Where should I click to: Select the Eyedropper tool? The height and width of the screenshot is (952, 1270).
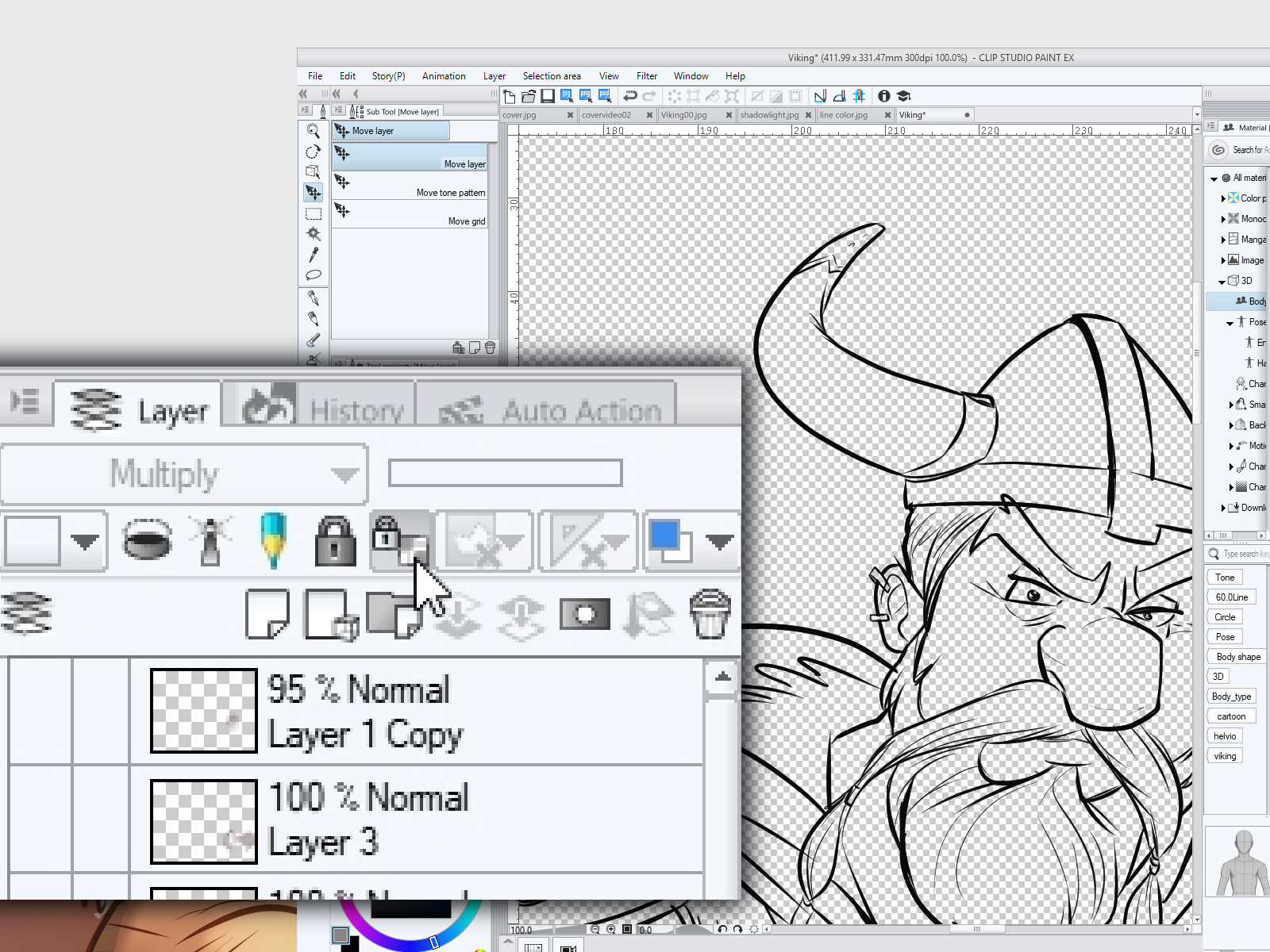pos(313,255)
